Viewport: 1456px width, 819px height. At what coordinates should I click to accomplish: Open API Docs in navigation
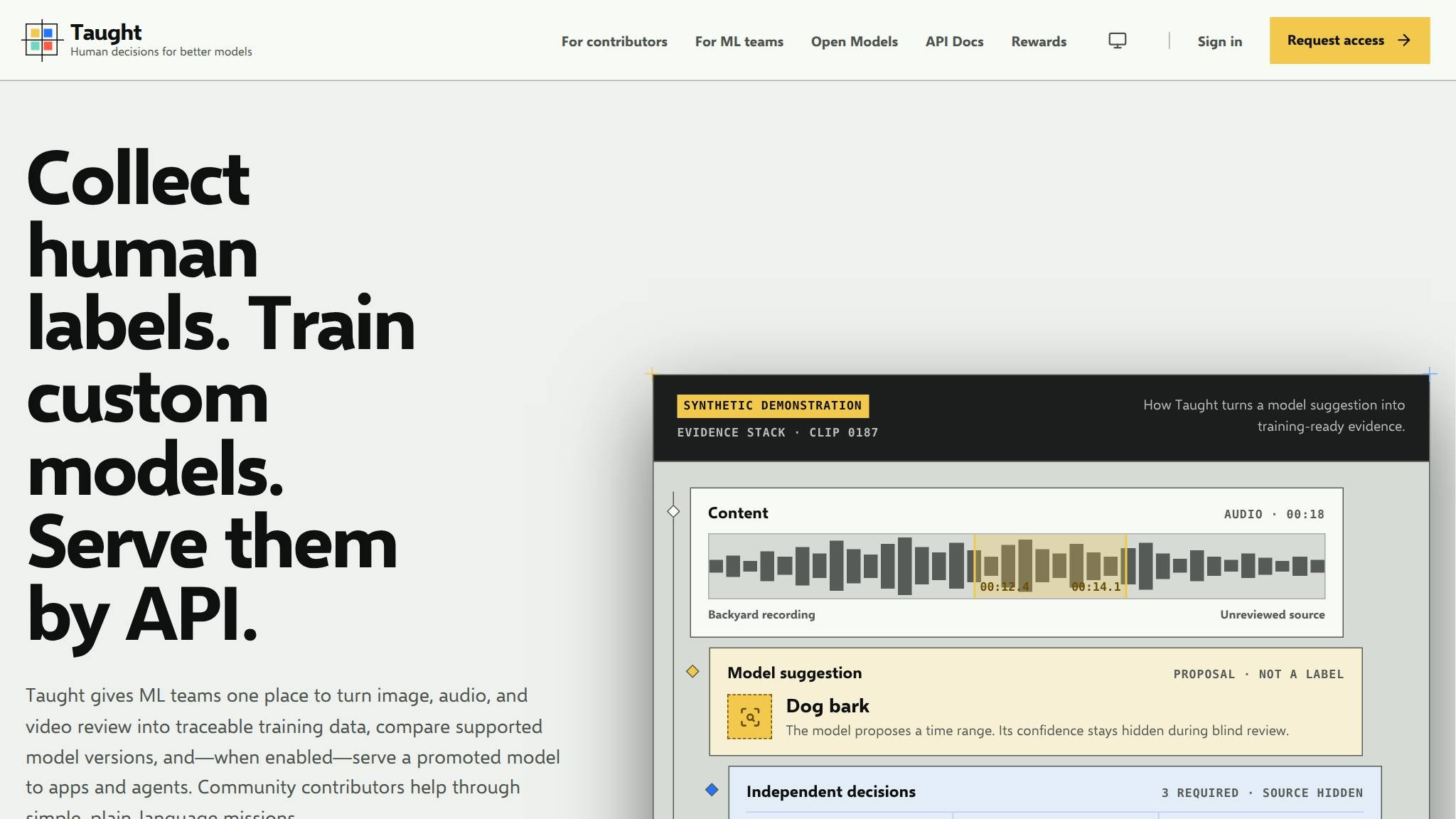[x=954, y=41]
